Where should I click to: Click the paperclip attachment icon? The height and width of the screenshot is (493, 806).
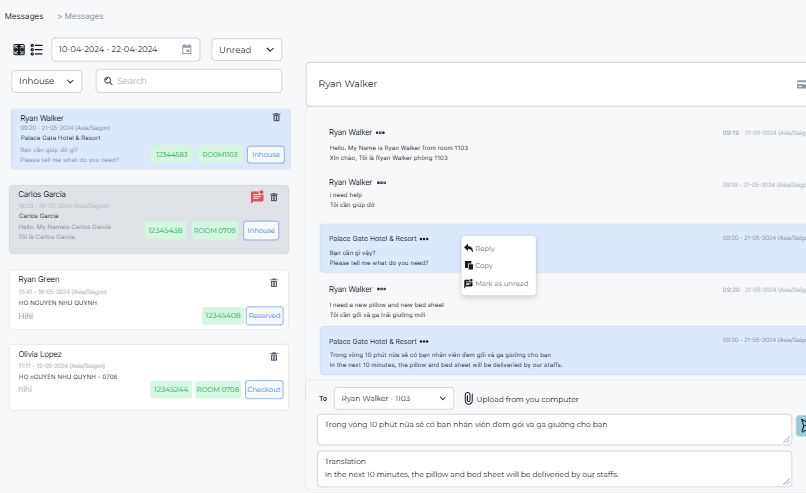(468, 398)
